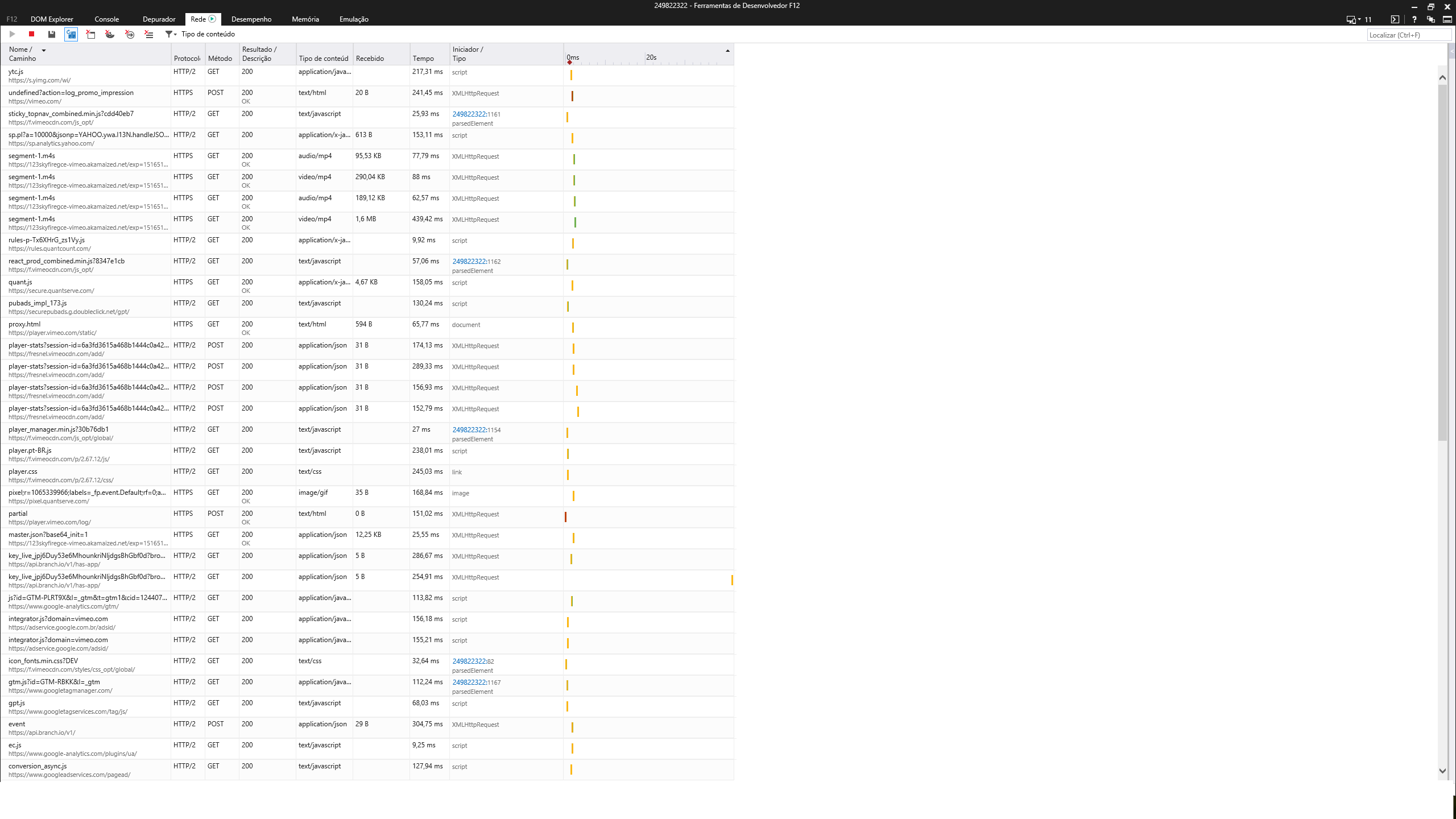Open initiator link 249822322:1161

pos(477,114)
